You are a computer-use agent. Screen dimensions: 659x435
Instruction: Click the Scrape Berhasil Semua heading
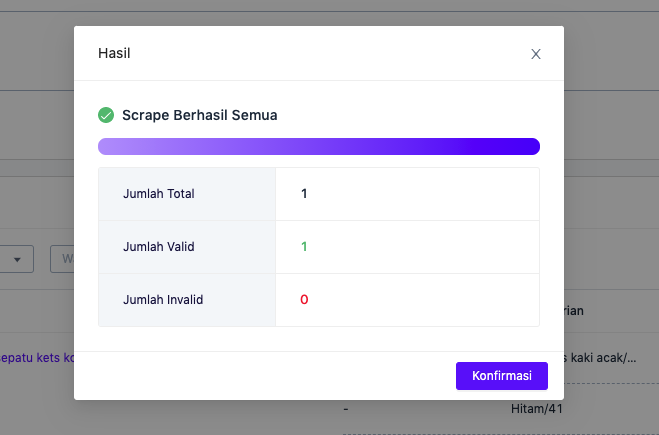(200, 115)
